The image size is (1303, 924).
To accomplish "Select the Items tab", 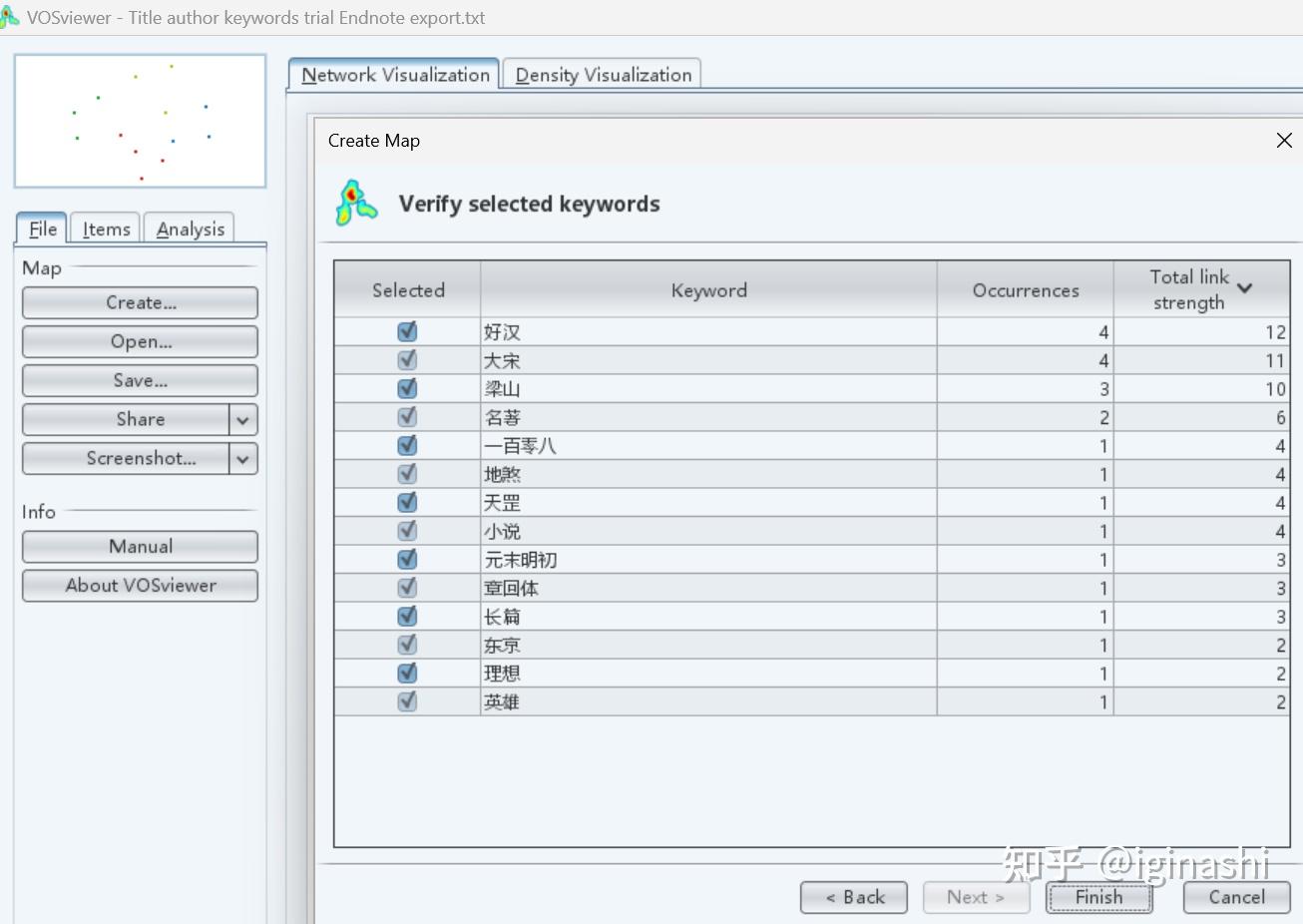I will 105,229.
